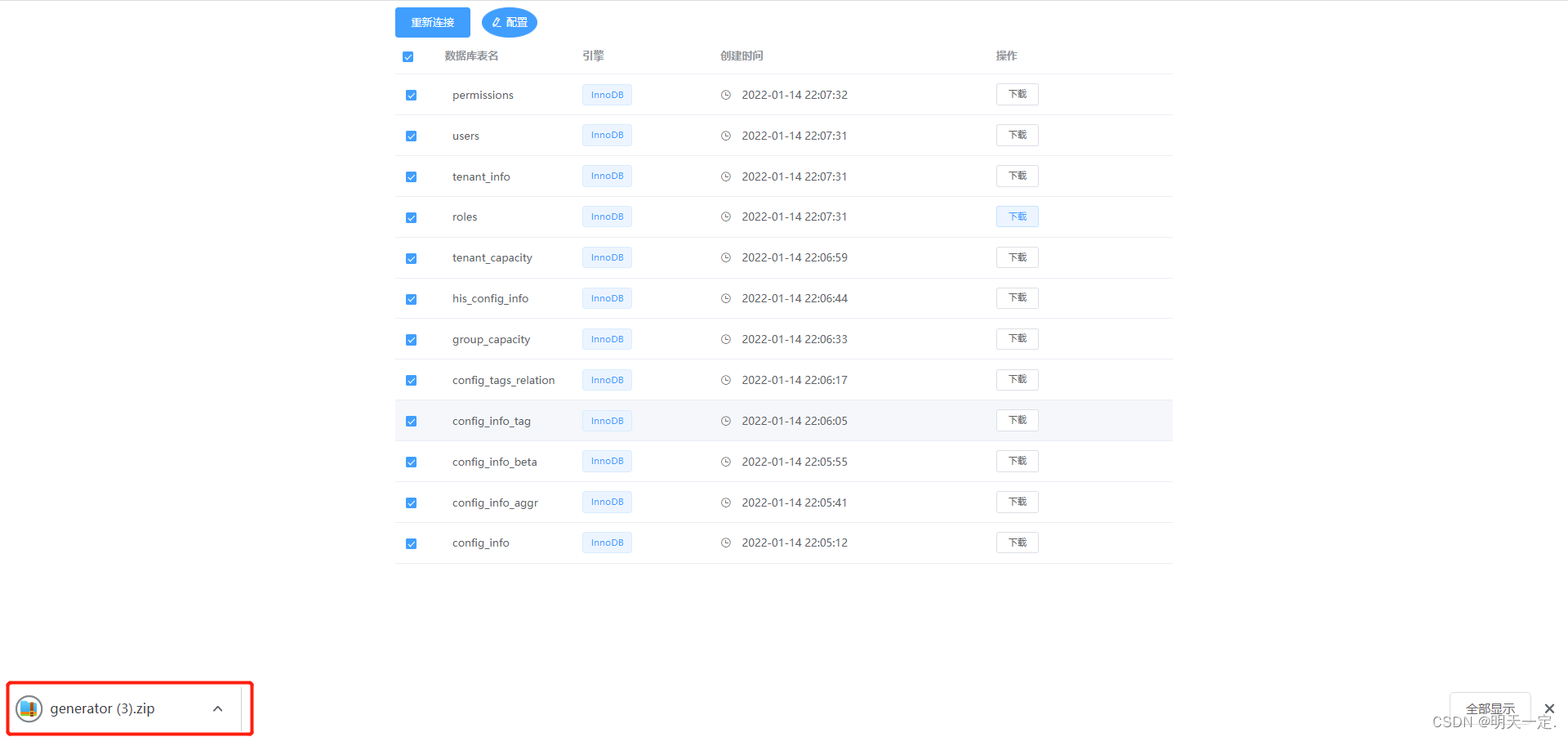Viewport: 1568px width, 737px height.
Task: Click the InnoDB tag for roles
Action: tap(607, 217)
